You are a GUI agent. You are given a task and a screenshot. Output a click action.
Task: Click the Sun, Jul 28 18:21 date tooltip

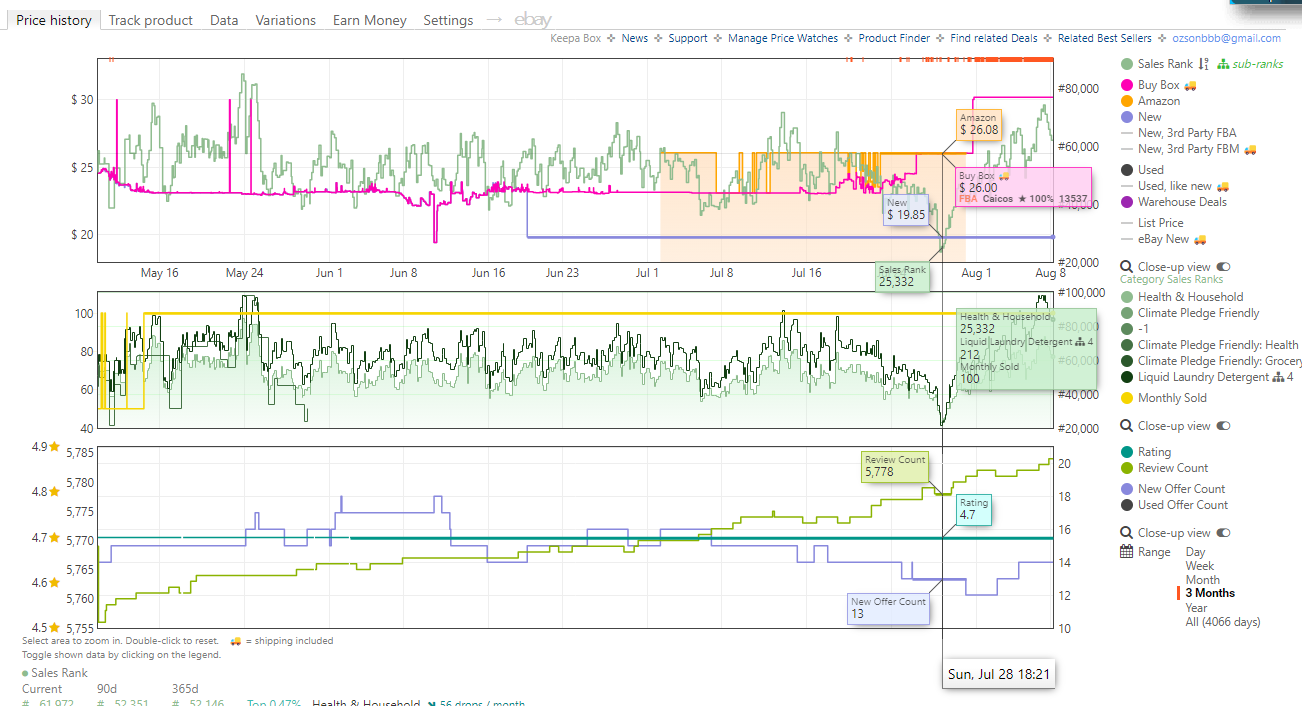(x=999, y=675)
